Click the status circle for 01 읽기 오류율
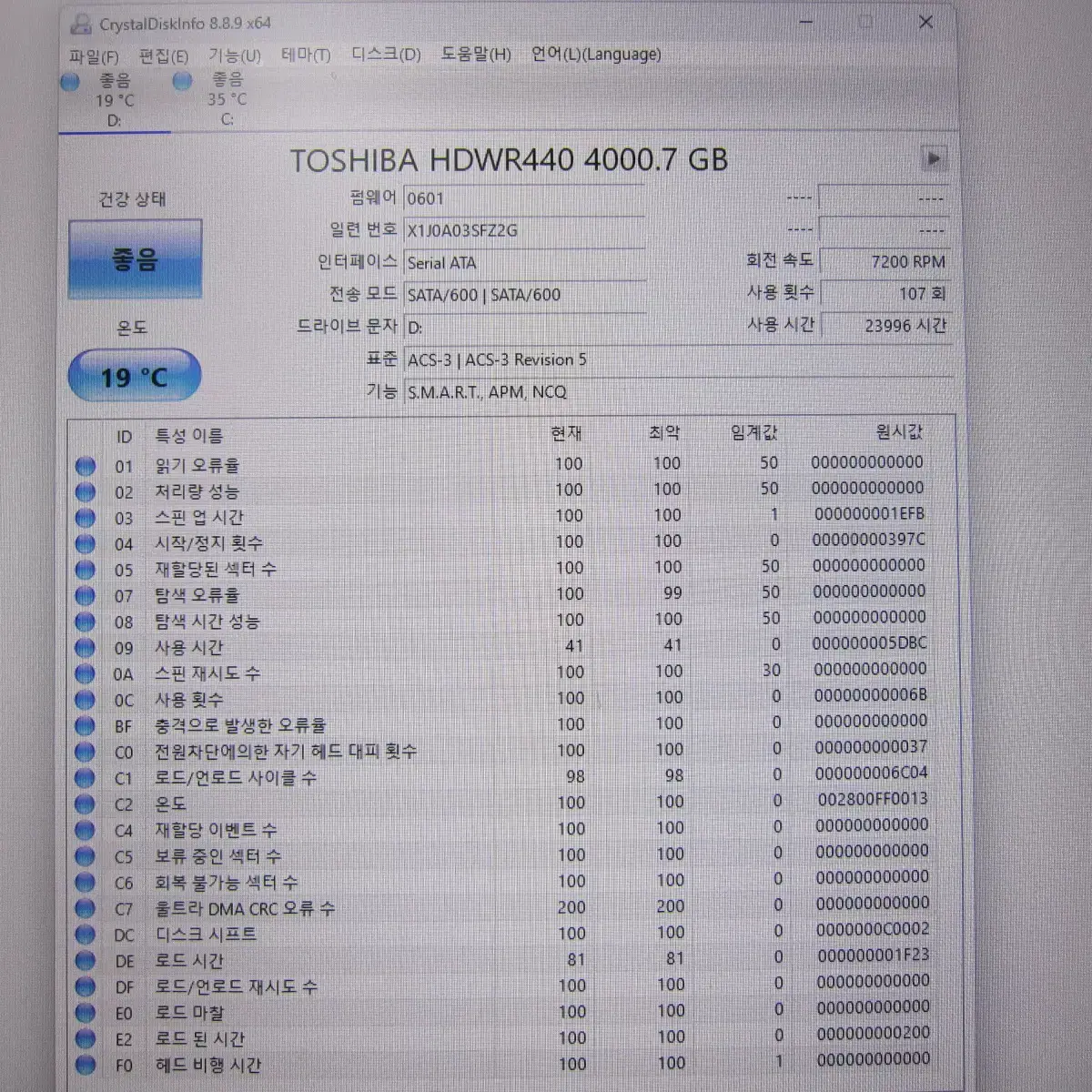1092x1092 pixels. pos(86,466)
